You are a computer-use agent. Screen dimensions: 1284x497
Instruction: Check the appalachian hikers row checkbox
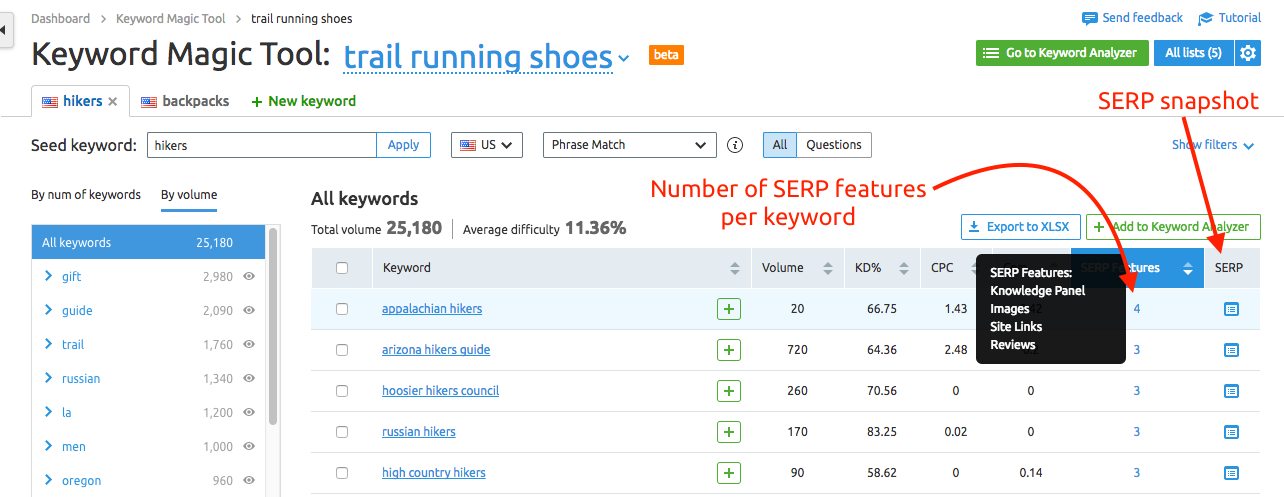342,309
